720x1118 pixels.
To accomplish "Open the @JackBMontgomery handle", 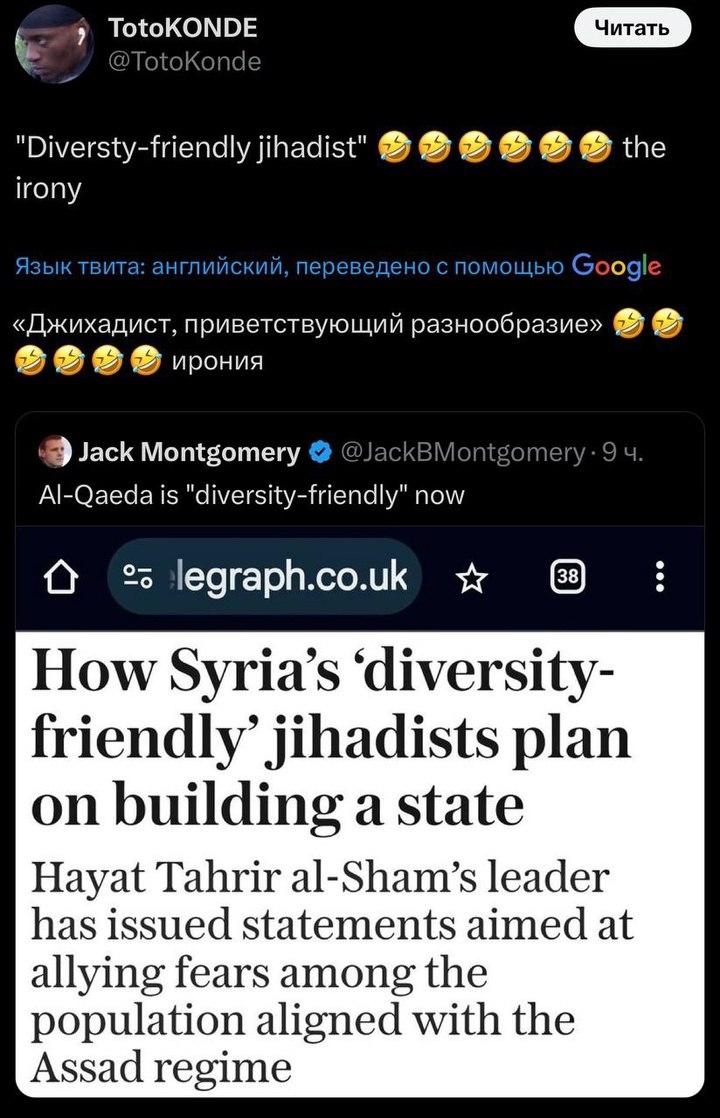I will point(463,452).
